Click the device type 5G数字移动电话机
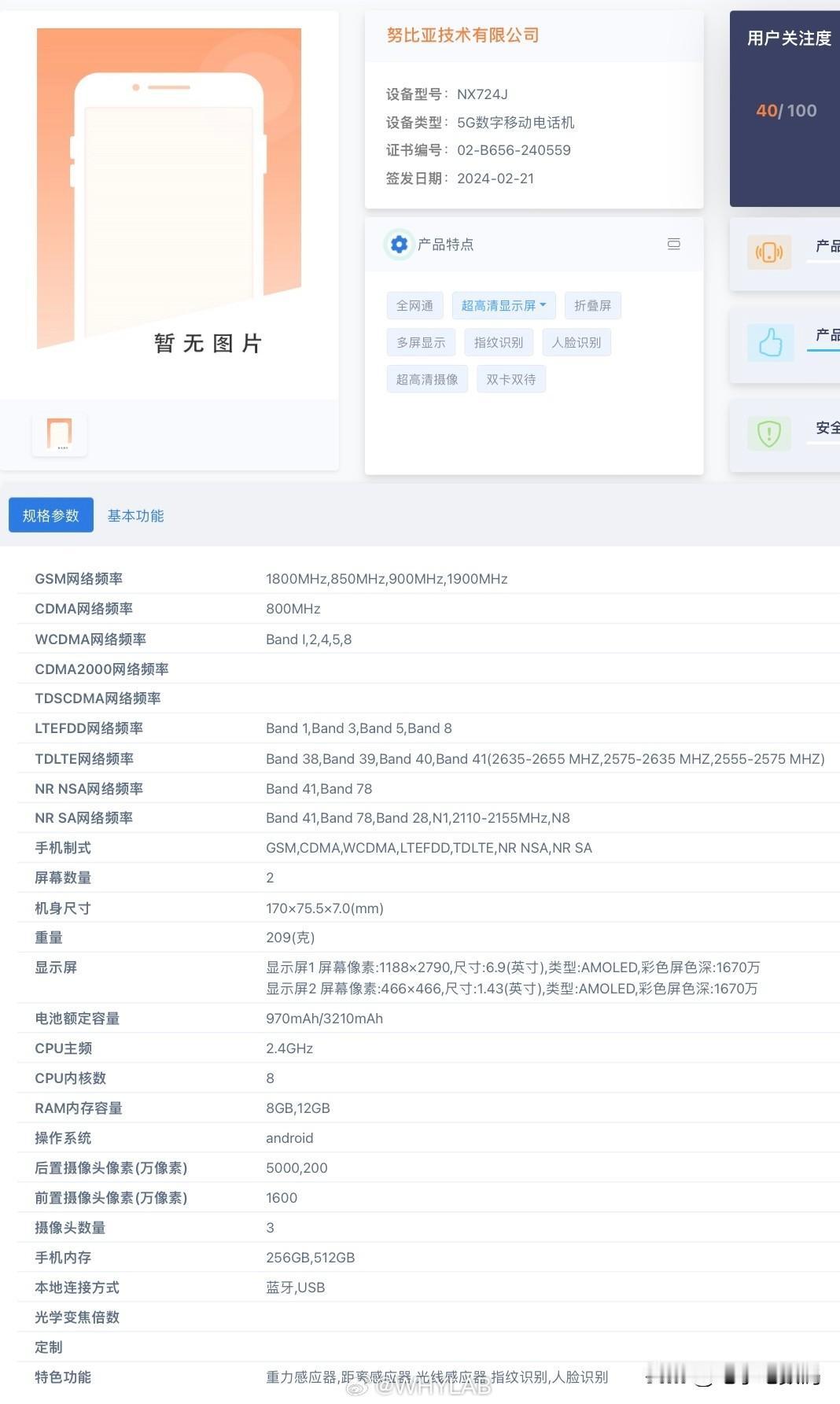The width and height of the screenshot is (840, 1404). coord(516,123)
